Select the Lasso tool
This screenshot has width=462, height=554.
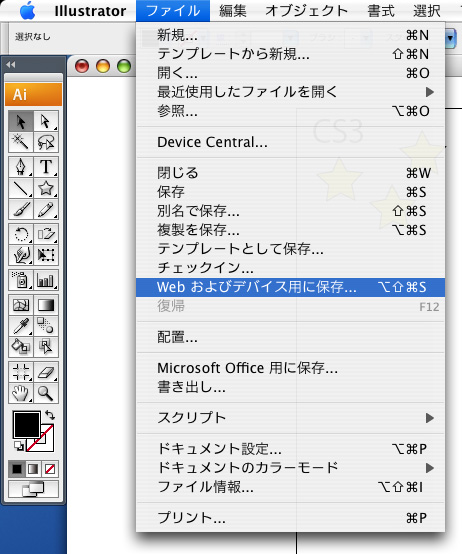pos(46,142)
